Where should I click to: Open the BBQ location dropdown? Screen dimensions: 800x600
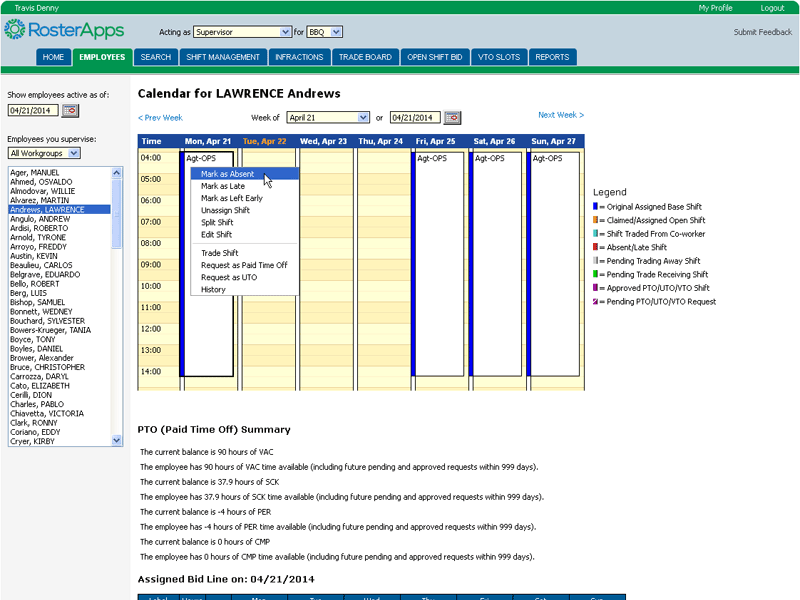[336, 32]
